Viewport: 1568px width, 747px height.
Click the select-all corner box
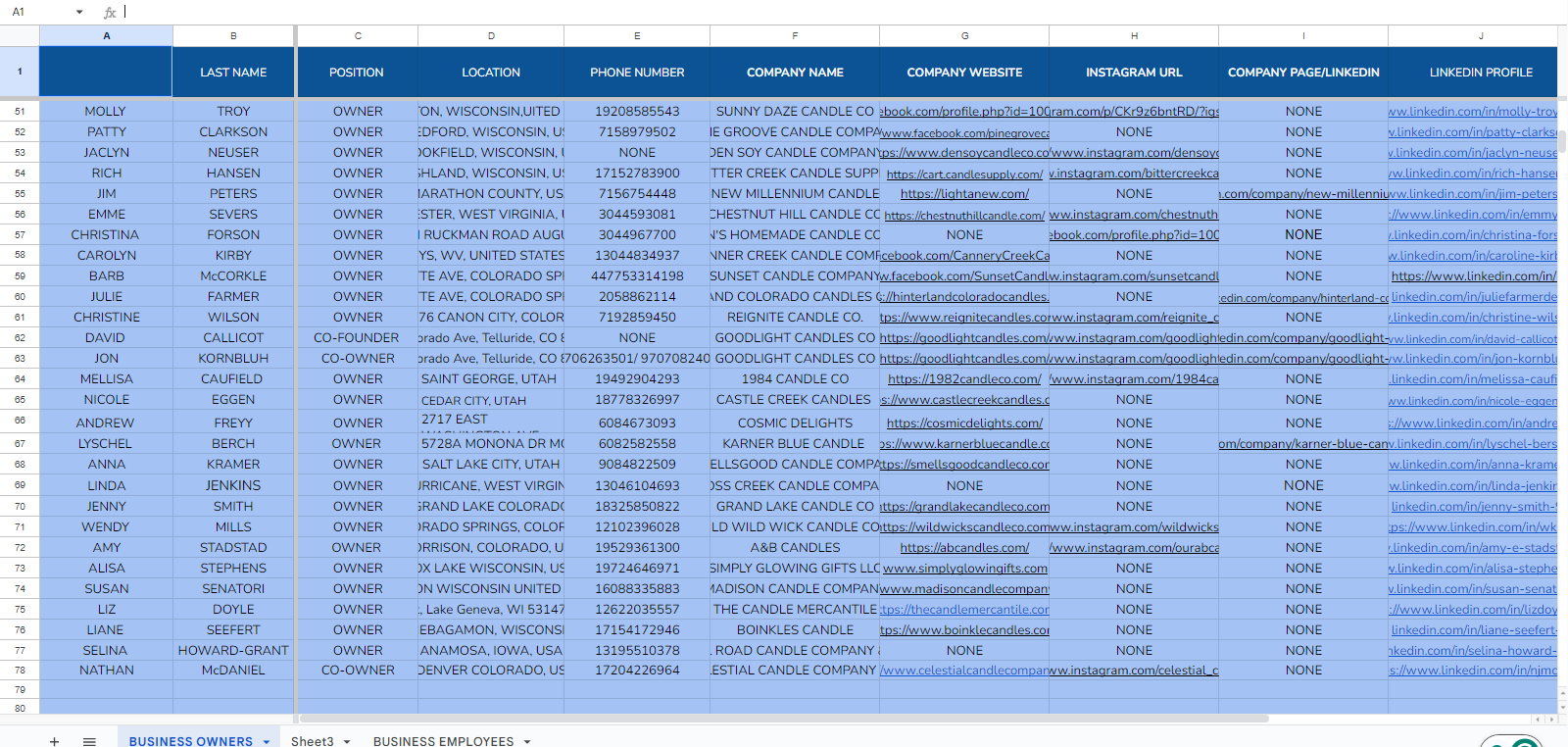click(20, 36)
